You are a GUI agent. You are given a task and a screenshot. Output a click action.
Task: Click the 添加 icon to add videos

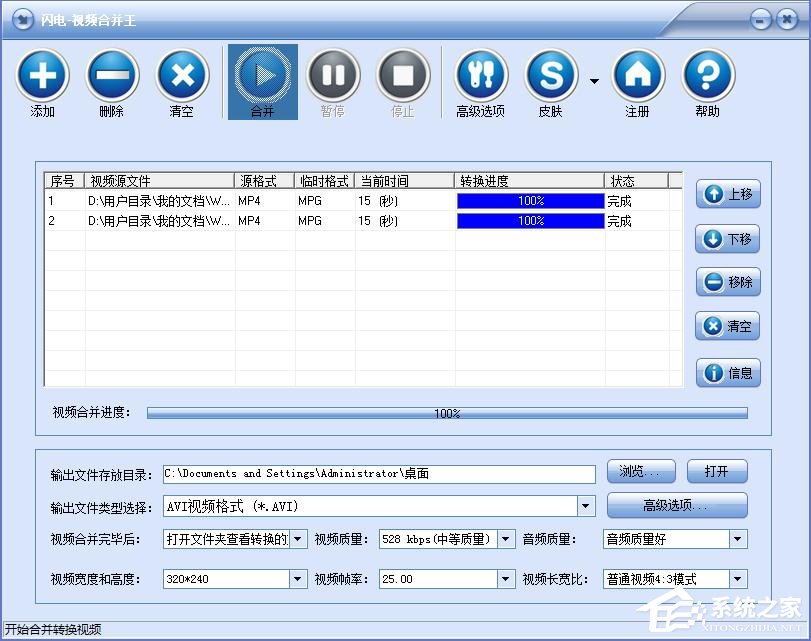coord(42,75)
